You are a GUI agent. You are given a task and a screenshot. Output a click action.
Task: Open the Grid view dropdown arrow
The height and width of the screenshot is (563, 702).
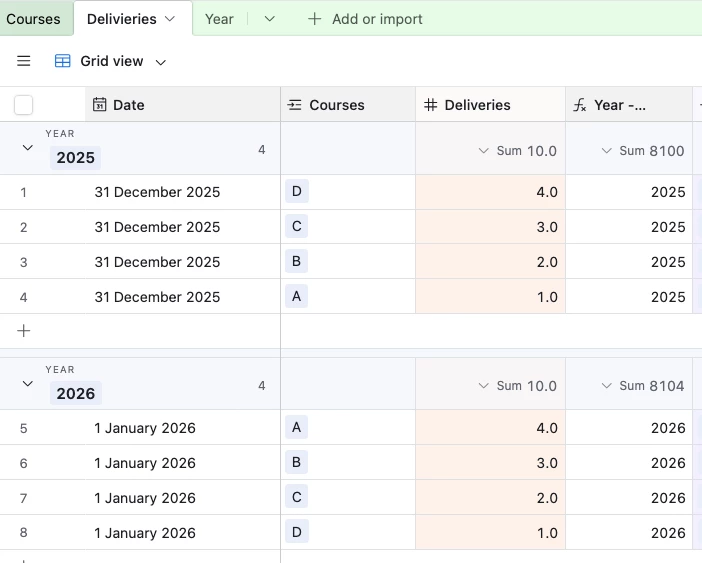161,62
